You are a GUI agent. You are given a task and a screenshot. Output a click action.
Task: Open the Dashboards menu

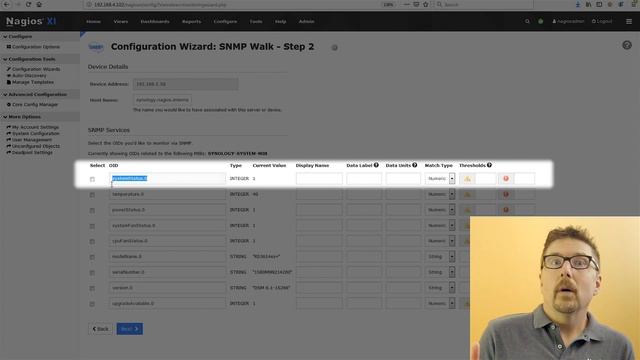[155, 21]
